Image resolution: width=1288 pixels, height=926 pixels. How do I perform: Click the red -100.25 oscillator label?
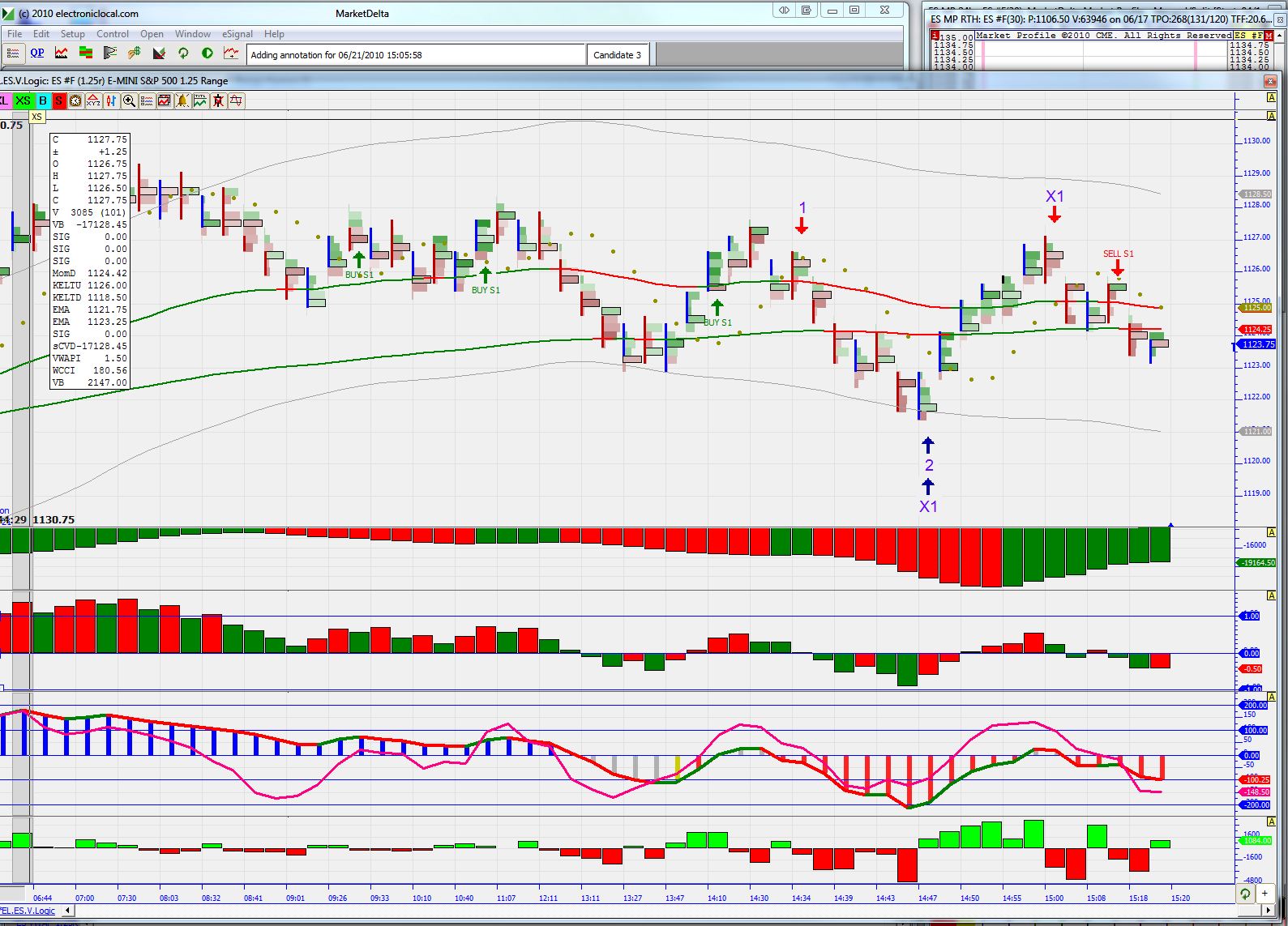coord(1256,779)
